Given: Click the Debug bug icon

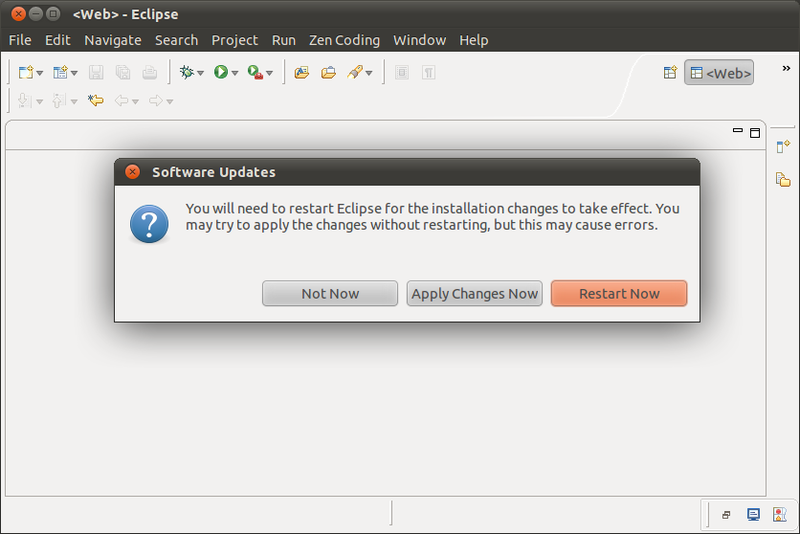Looking at the screenshot, I should click(186, 72).
